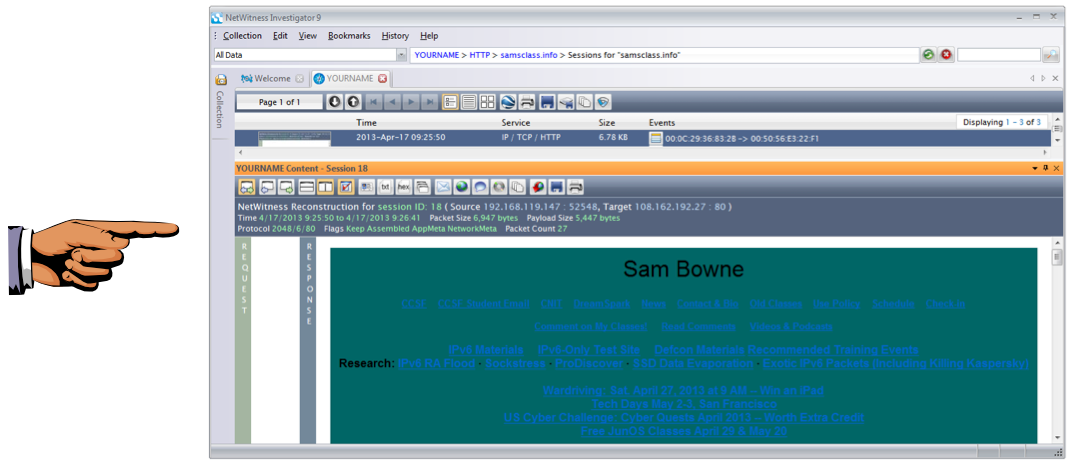Image resolution: width=1071 pixels, height=464 pixels.
Task: Show both request and response sides
Action: [247, 187]
